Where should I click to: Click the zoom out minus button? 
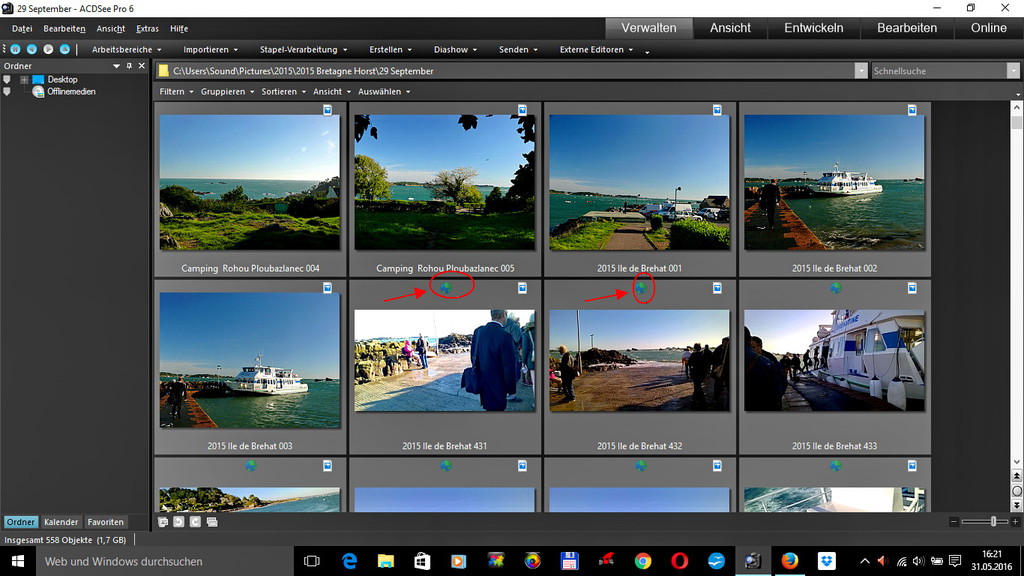pyautogui.click(x=954, y=522)
